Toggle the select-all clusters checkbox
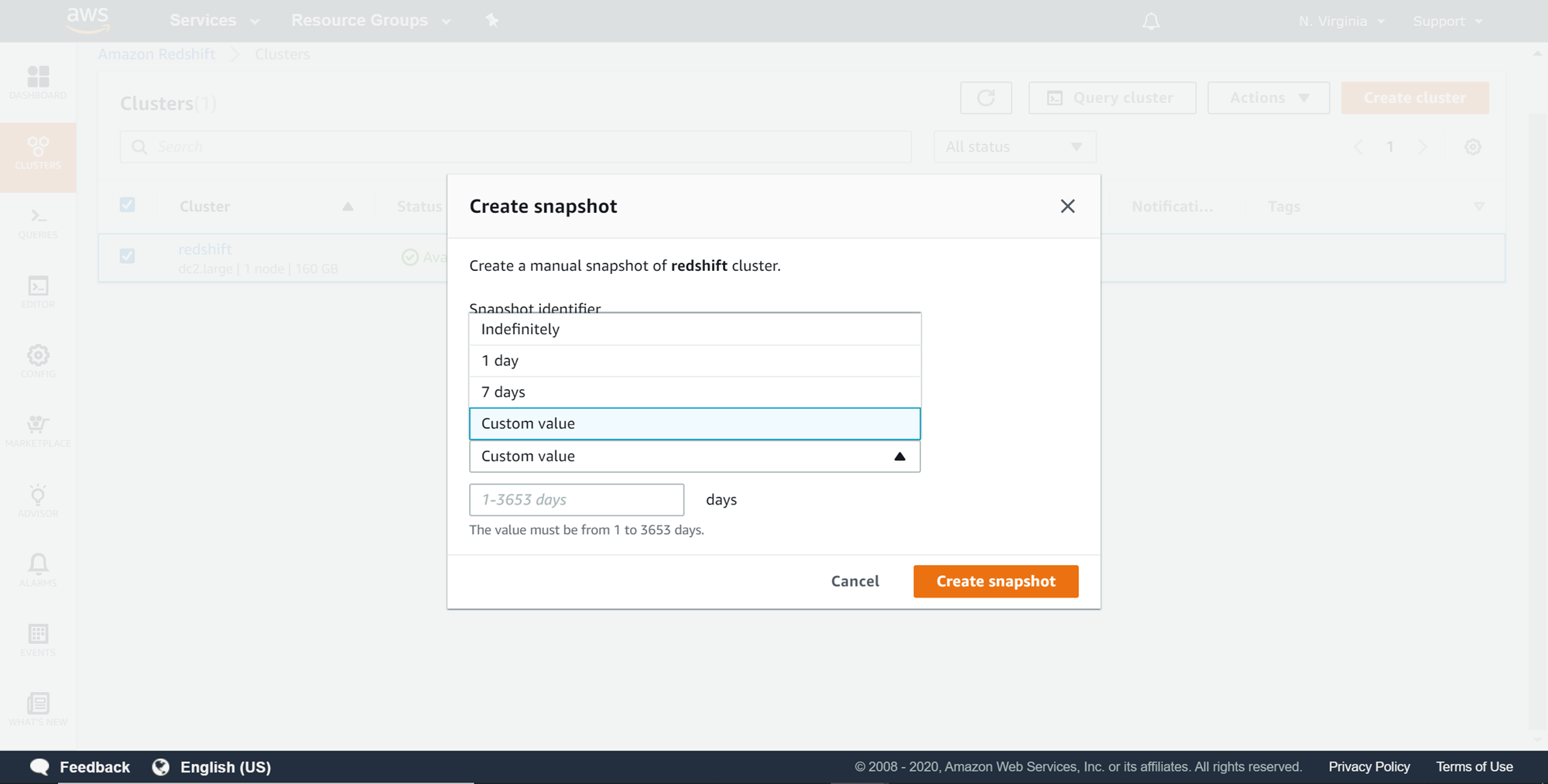The image size is (1548, 784). pyautogui.click(x=128, y=205)
